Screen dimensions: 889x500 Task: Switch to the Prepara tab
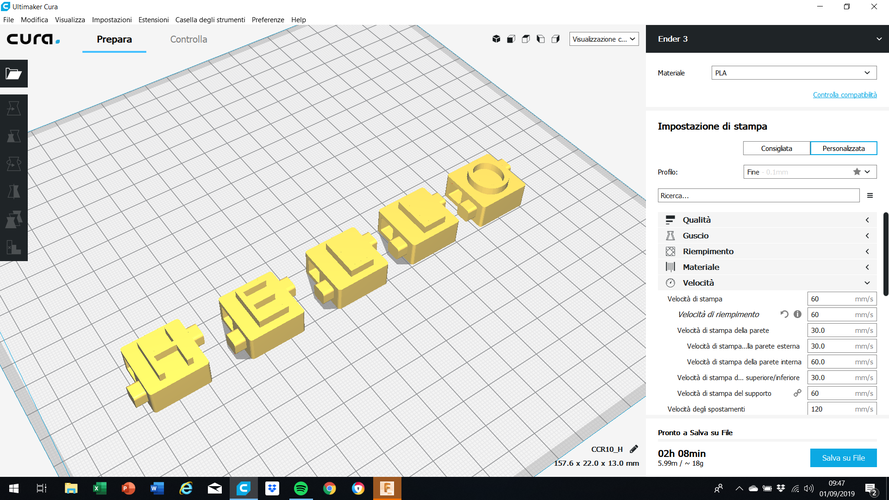coord(114,39)
